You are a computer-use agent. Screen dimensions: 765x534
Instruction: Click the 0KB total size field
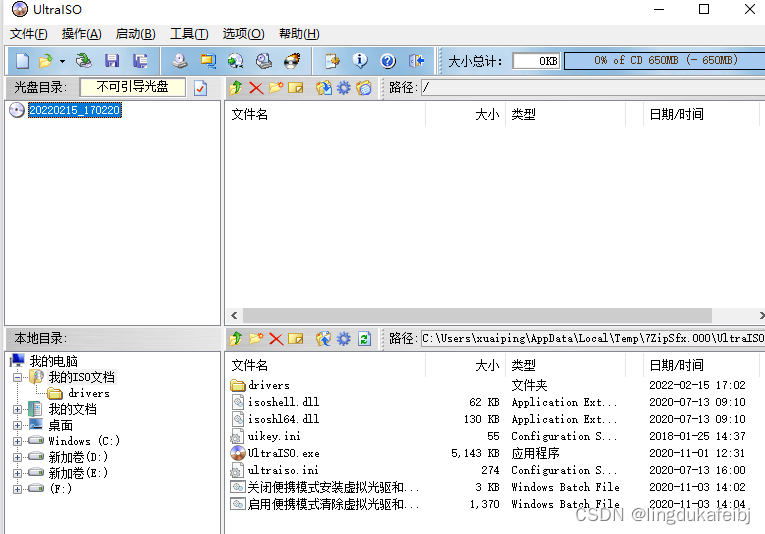coord(536,61)
